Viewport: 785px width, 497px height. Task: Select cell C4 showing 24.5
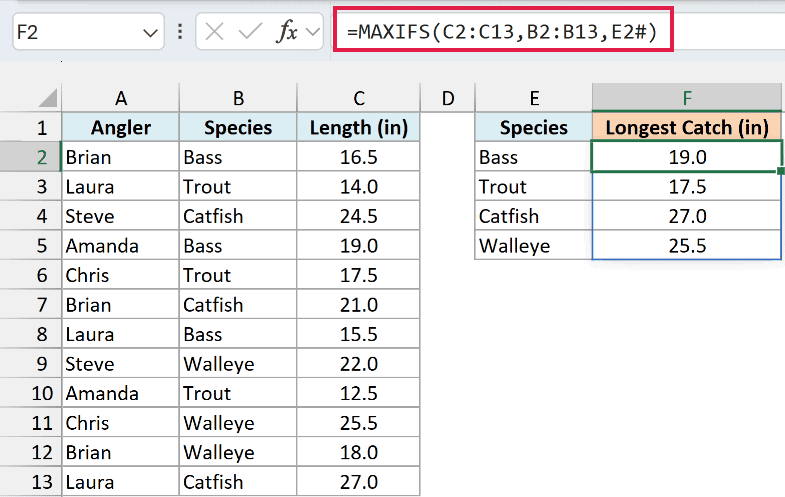(x=358, y=216)
